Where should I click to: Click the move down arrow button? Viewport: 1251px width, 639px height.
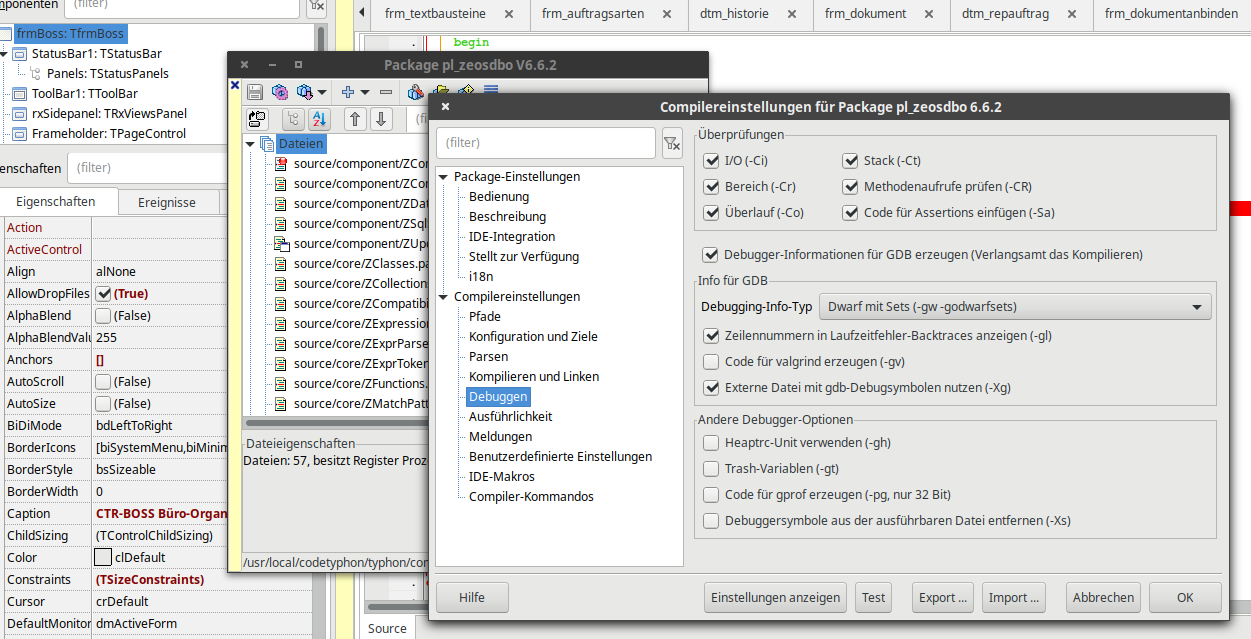pyautogui.click(x=381, y=120)
